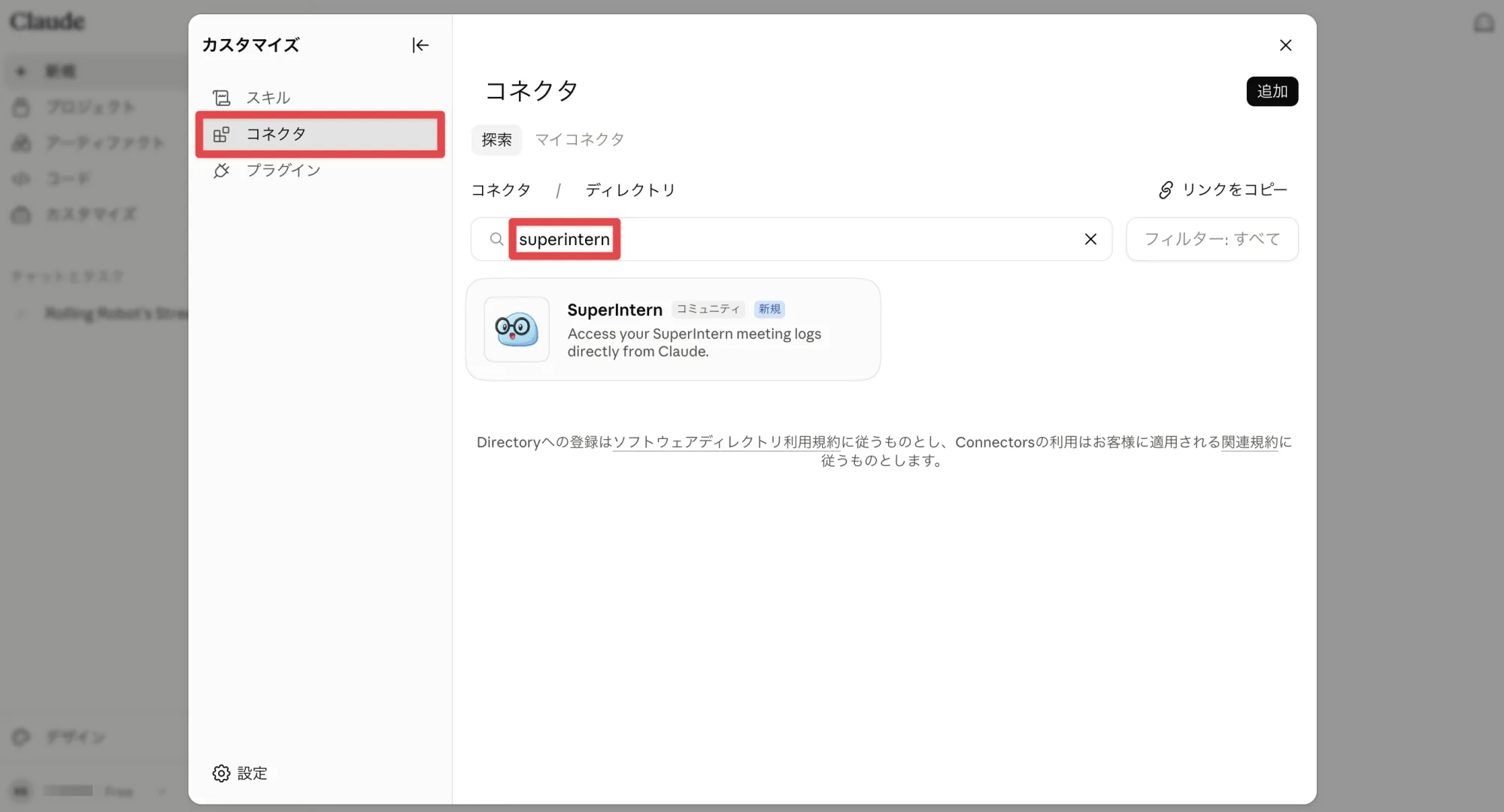Select the コネクタ sidebar item
Image resolution: width=1504 pixels, height=812 pixels.
320,134
